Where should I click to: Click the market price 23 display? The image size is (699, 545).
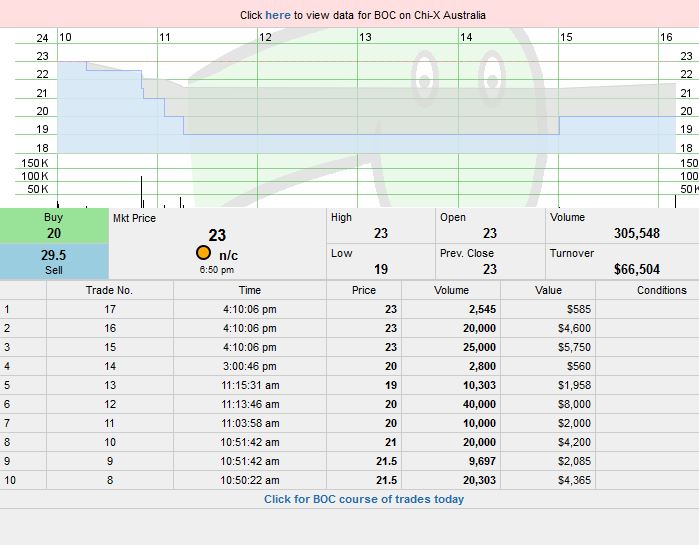coord(217,236)
